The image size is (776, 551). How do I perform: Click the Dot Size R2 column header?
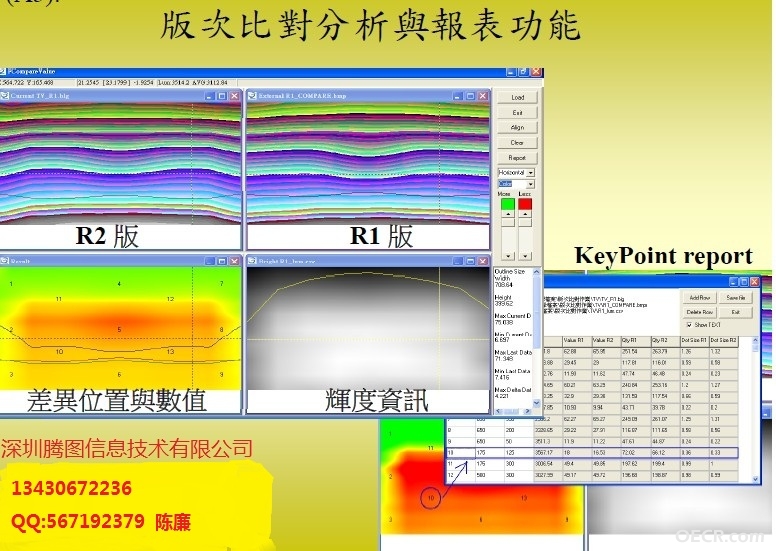coord(724,341)
